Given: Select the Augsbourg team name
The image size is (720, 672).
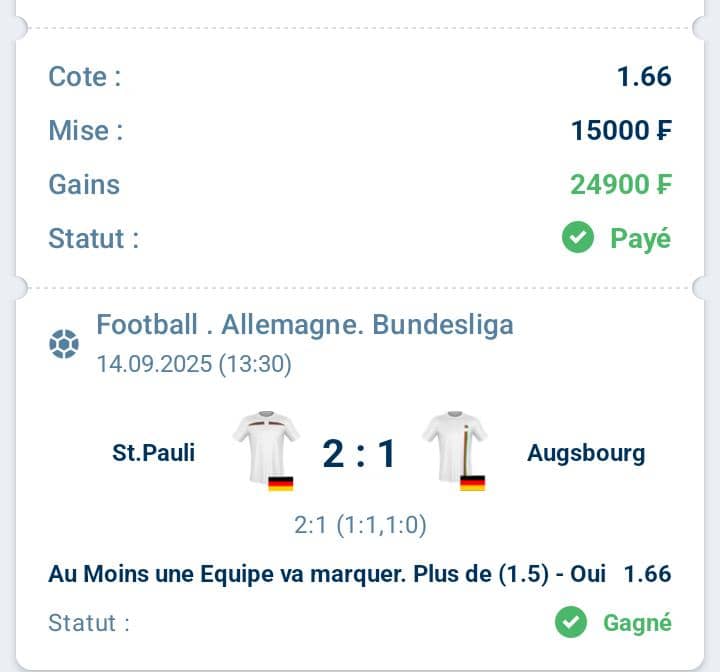Looking at the screenshot, I should tap(586, 453).
